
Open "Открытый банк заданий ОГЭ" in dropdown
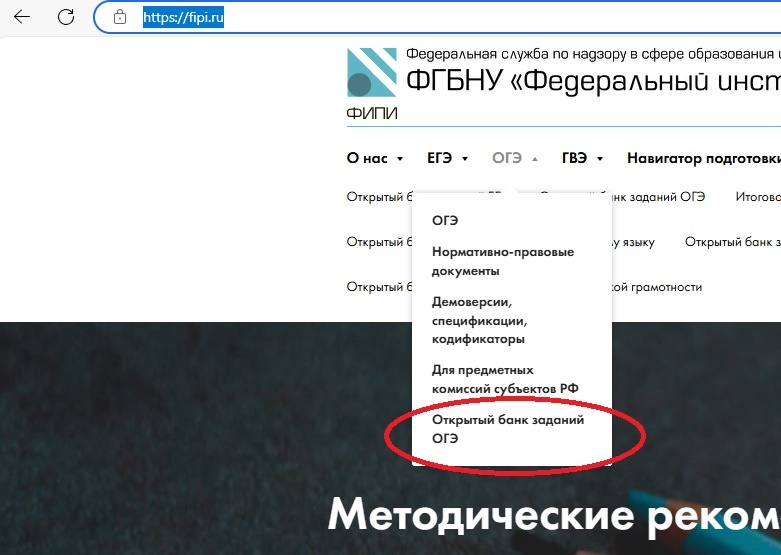pyautogui.click(x=508, y=429)
